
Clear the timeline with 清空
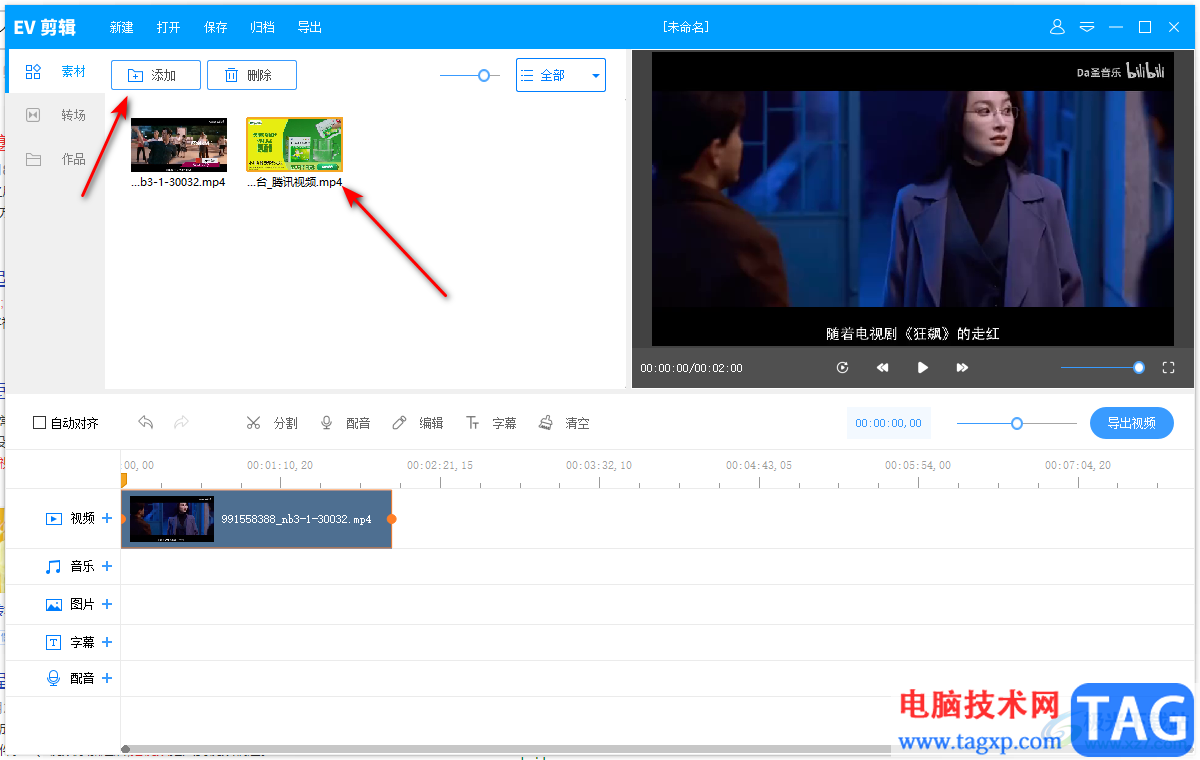pos(564,423)
